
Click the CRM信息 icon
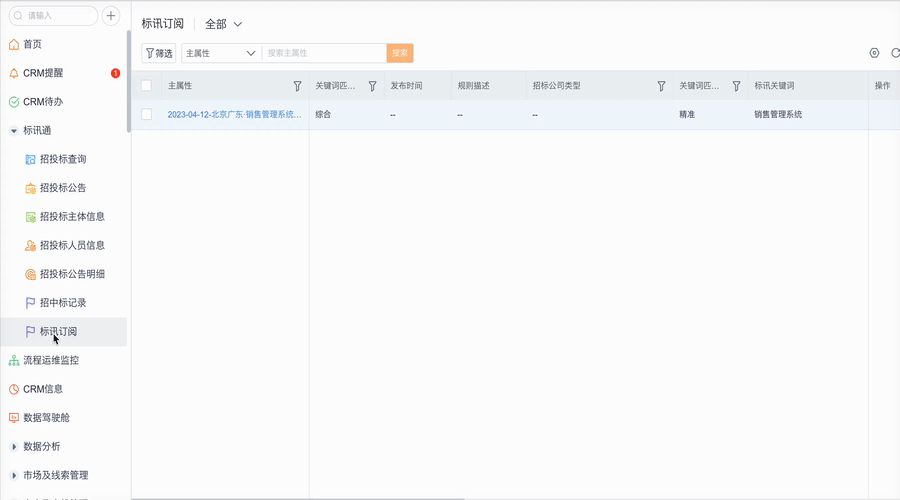(x=14, y=389)
